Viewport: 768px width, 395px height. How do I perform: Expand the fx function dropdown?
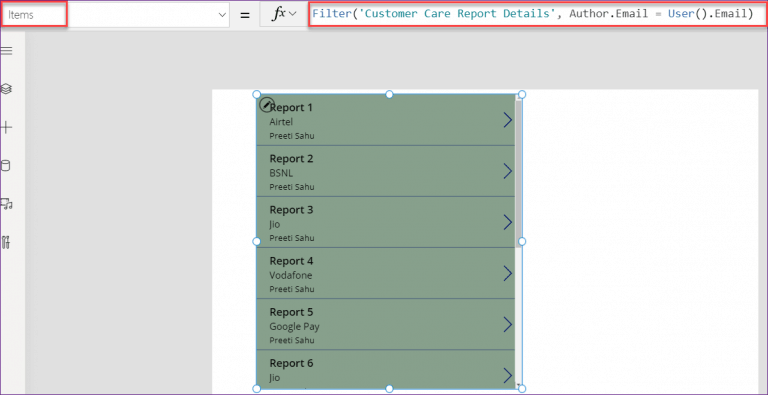(x=293, y=14)
